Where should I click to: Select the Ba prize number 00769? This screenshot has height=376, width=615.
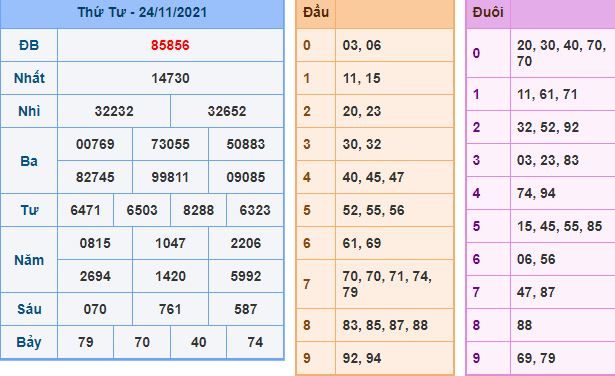(x=95, y=144)
